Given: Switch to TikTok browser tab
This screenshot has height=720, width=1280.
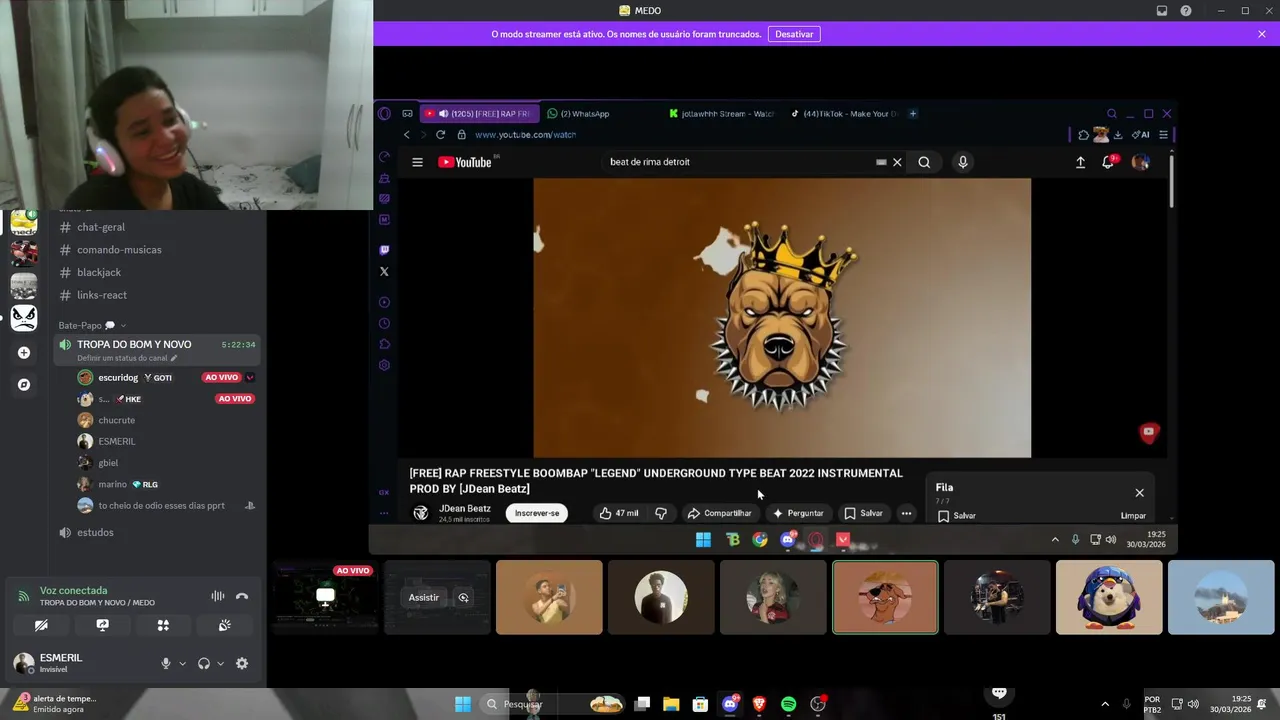Looking at the screenshot, I should coord(845,114).
